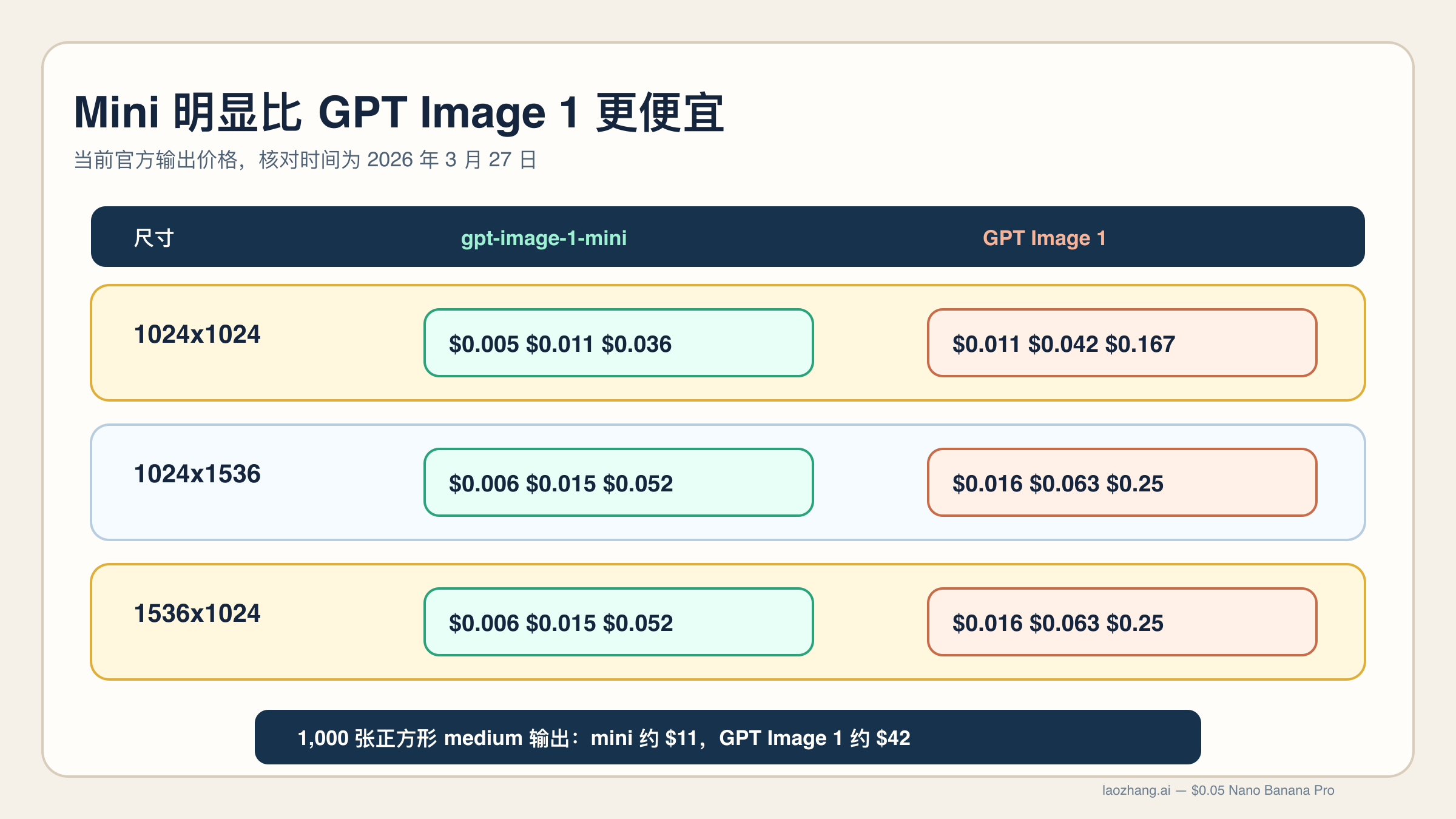Screen dimensions: 1456x819
Task: Select the mini price box showing $0.005 $0.011 $0.036
Action: point(618,343)
